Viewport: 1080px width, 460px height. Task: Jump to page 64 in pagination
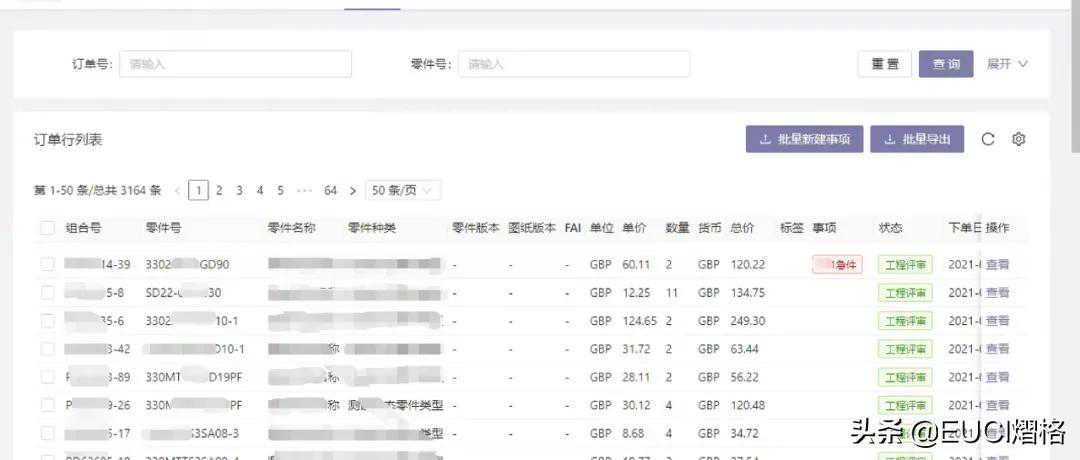330,190
